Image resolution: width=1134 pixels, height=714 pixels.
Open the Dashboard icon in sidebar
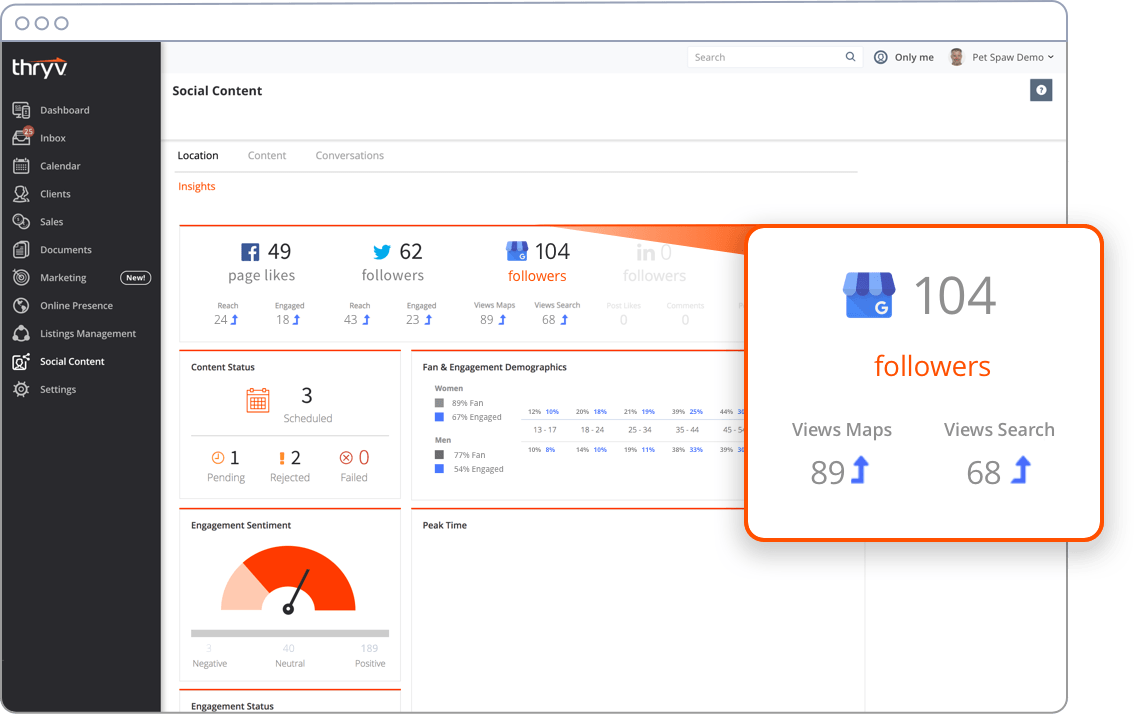(x=21, y=110)
